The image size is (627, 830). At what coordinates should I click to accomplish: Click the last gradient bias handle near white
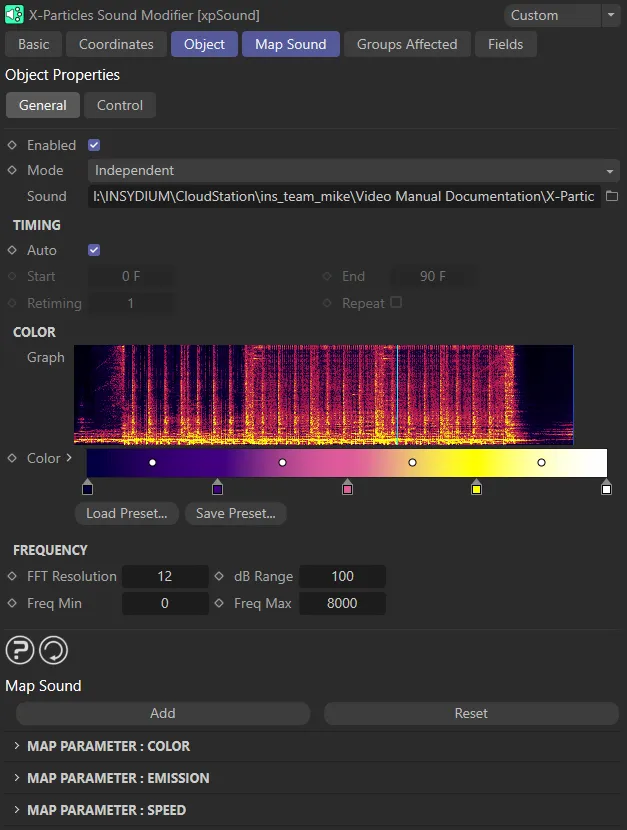[x=541, y=463]
